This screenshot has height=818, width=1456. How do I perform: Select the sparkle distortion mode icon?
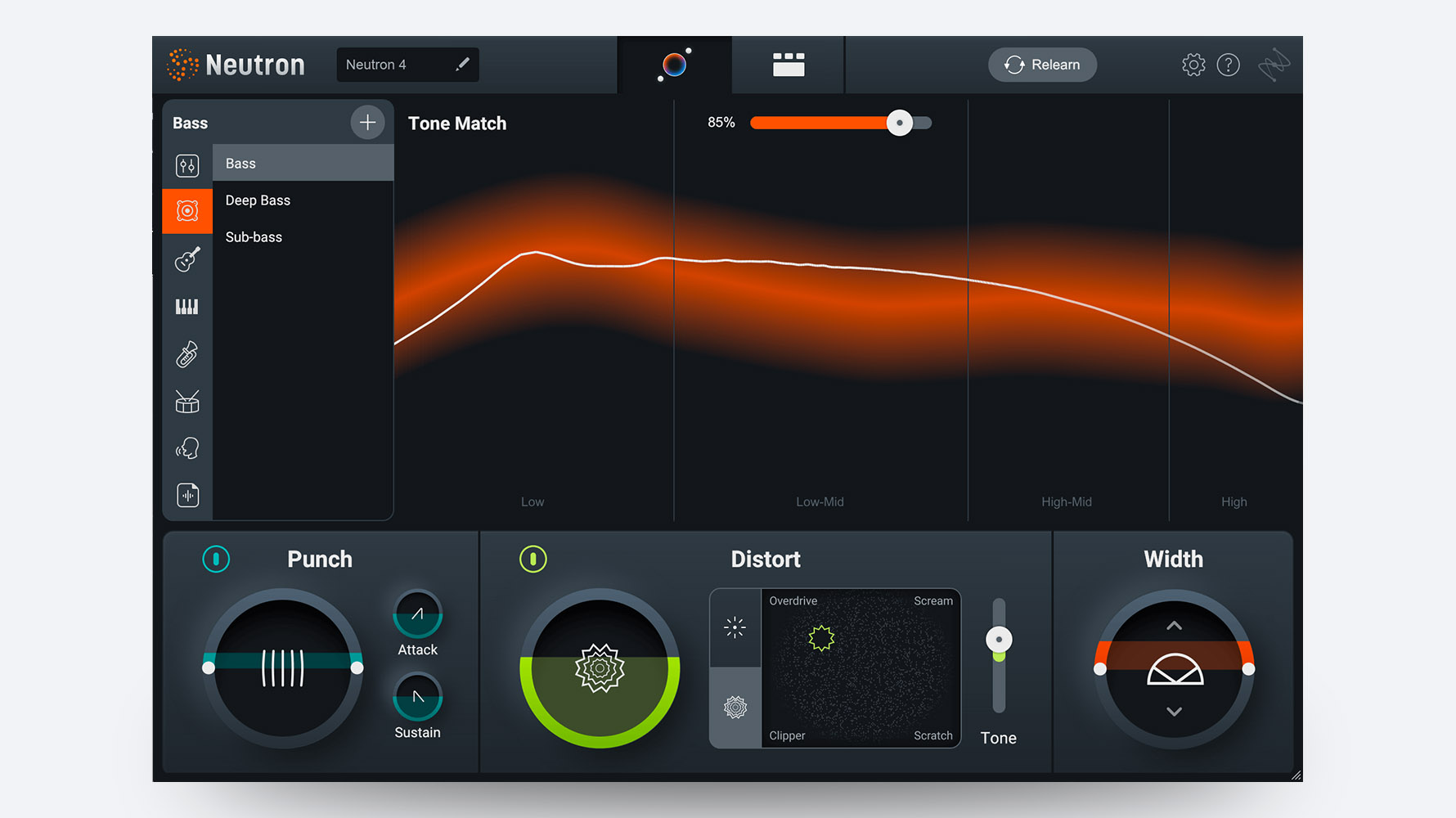click(x=735, y=627)
